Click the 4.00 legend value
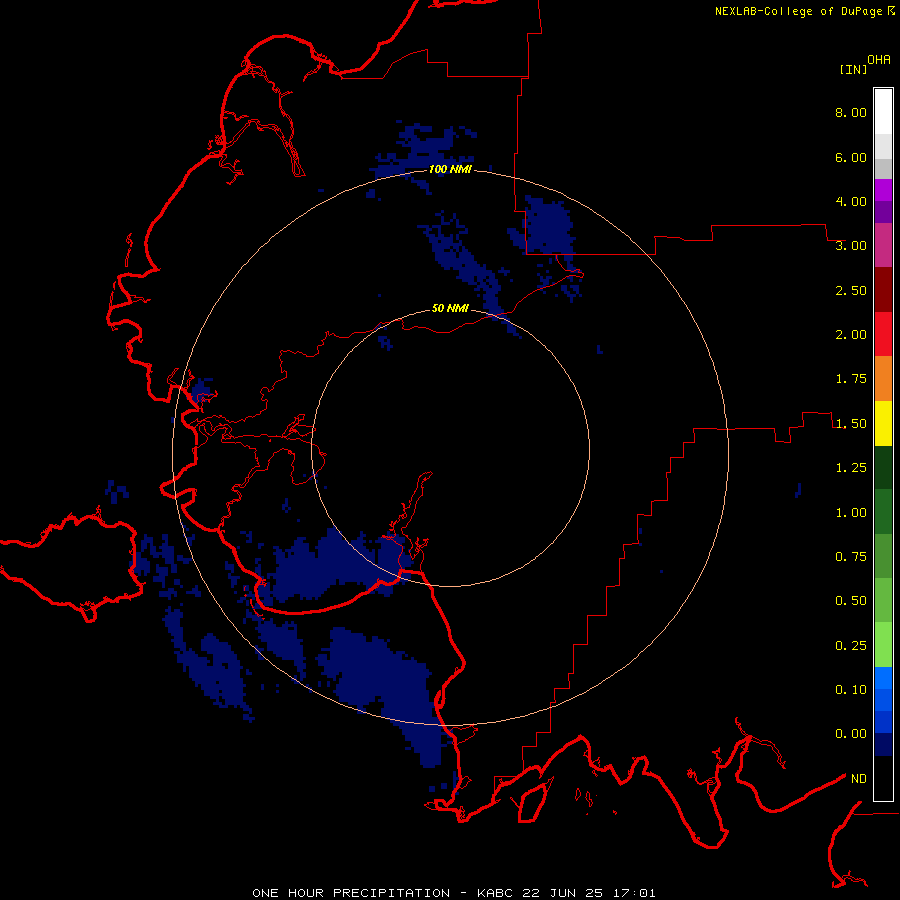 pyautogui.click(x=851, y=201)
